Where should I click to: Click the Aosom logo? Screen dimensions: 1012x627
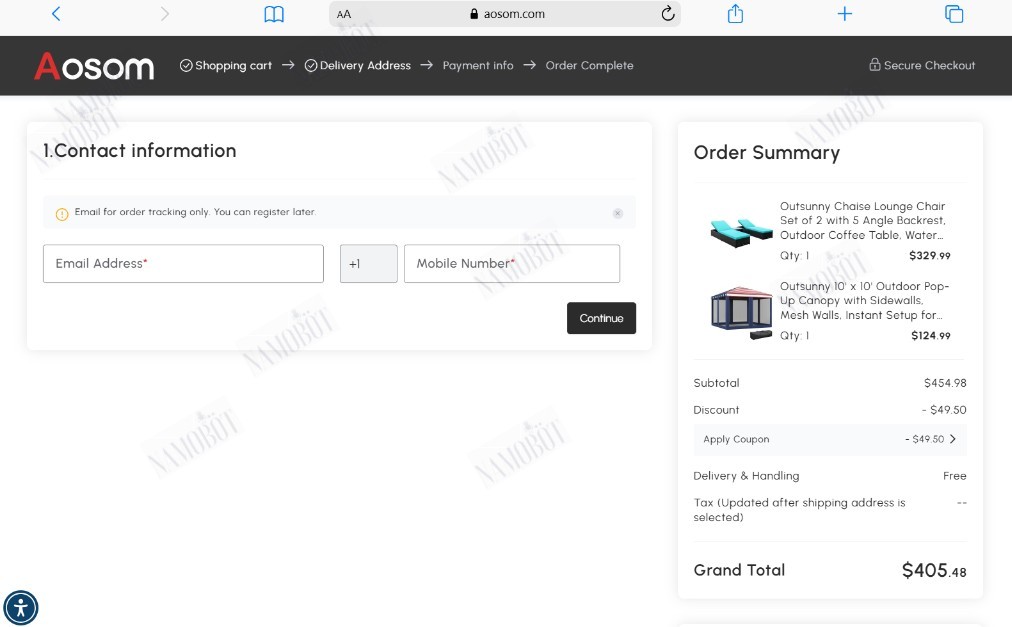coord(94,66)
